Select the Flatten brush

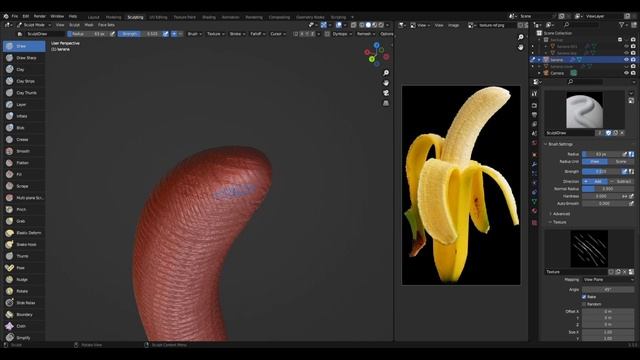pyautogui.click(x=24, y=162)
